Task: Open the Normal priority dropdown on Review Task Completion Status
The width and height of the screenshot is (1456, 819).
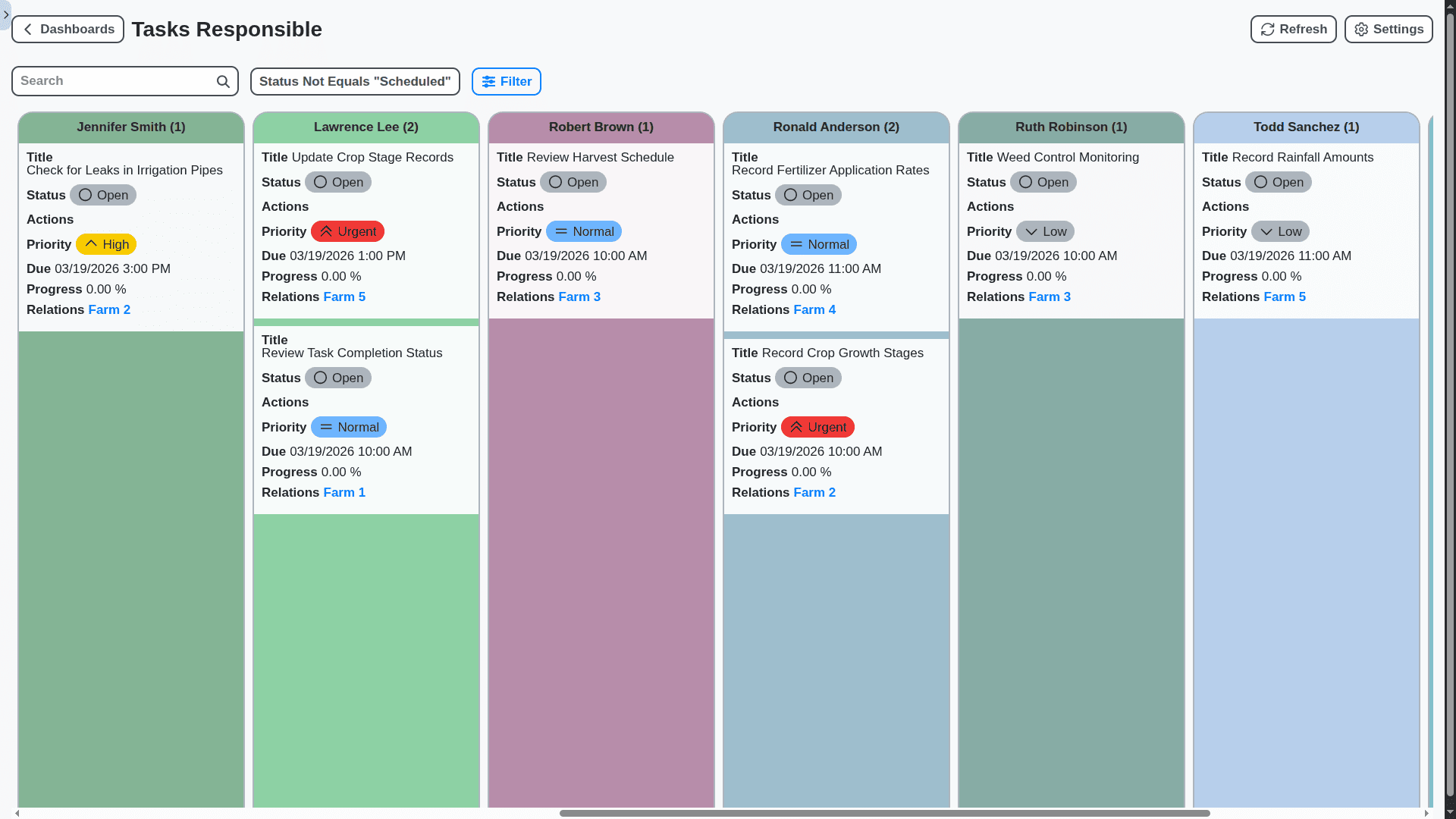Action: [349, 427]
